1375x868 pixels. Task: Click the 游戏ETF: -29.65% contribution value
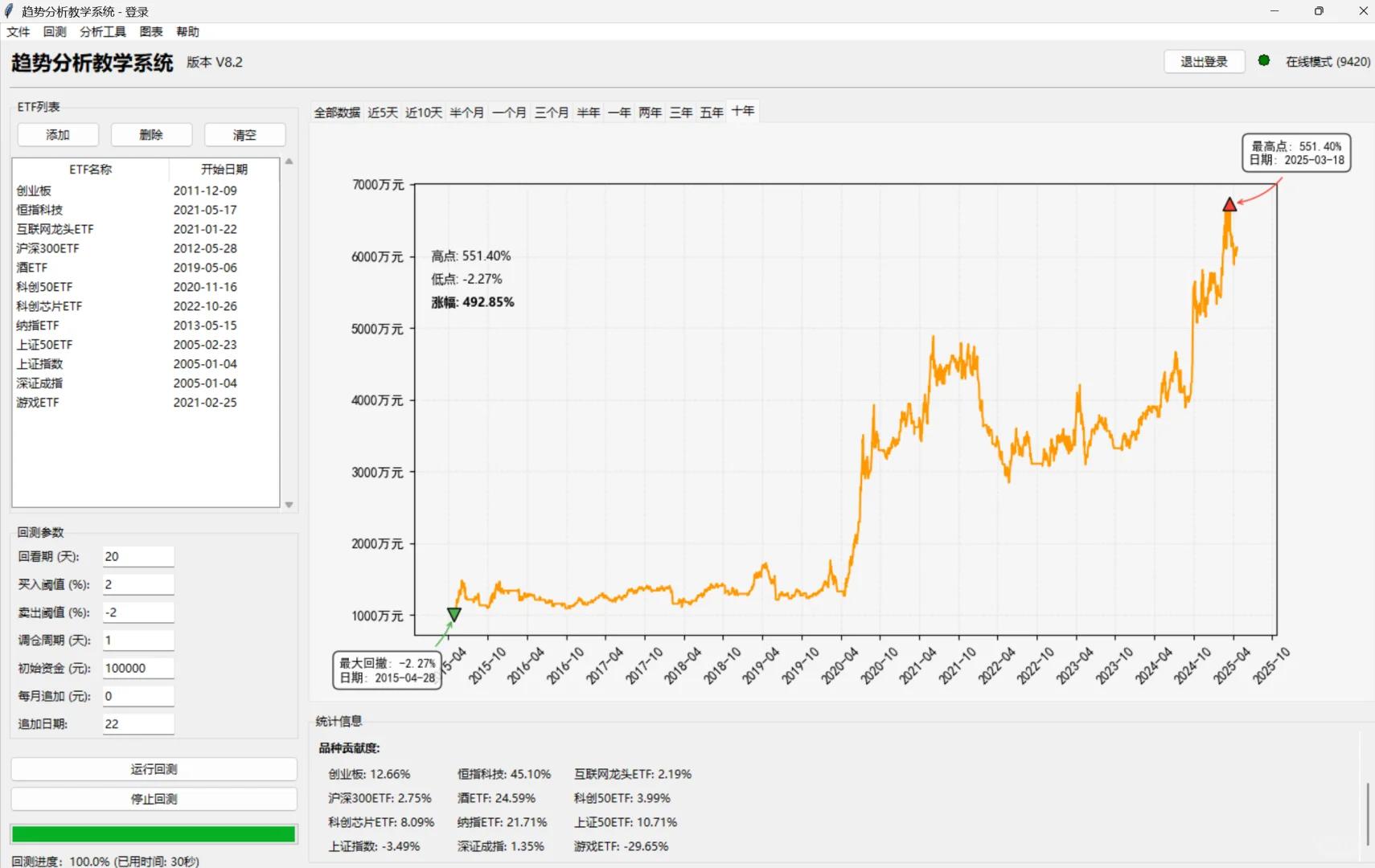621,846
